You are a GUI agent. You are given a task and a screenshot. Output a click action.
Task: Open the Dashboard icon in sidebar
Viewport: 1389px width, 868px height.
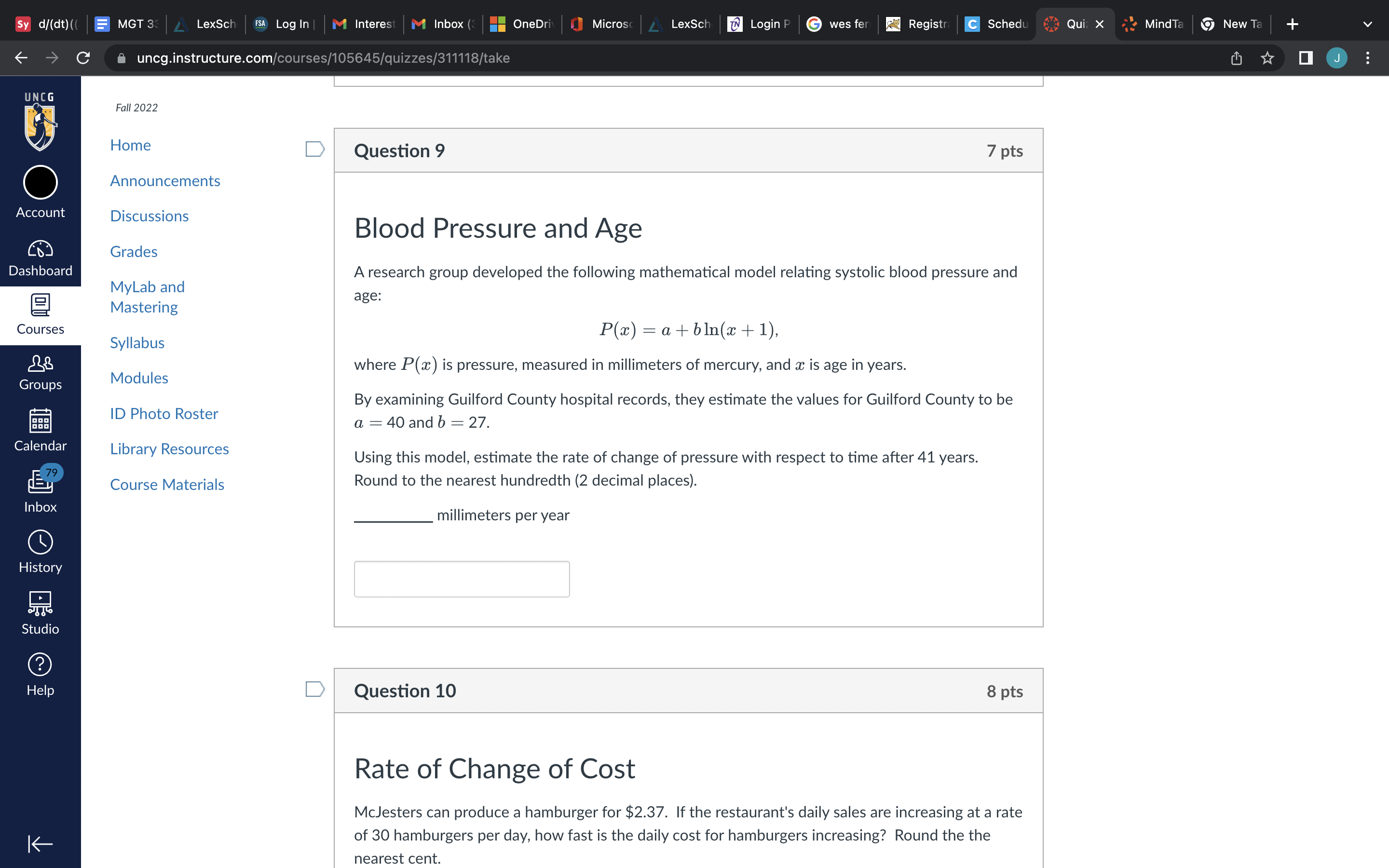(40, 258)
